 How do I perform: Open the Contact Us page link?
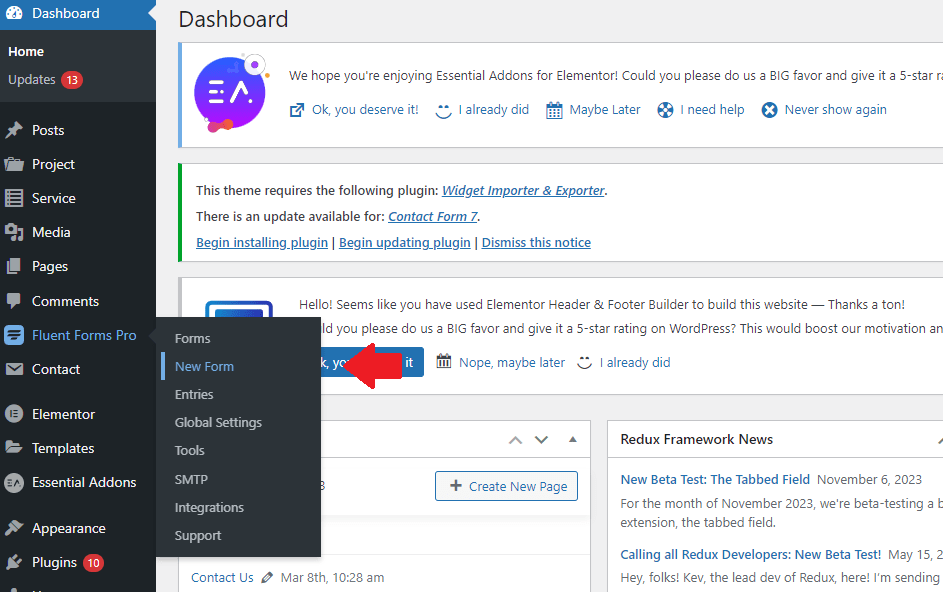point(222,578)
